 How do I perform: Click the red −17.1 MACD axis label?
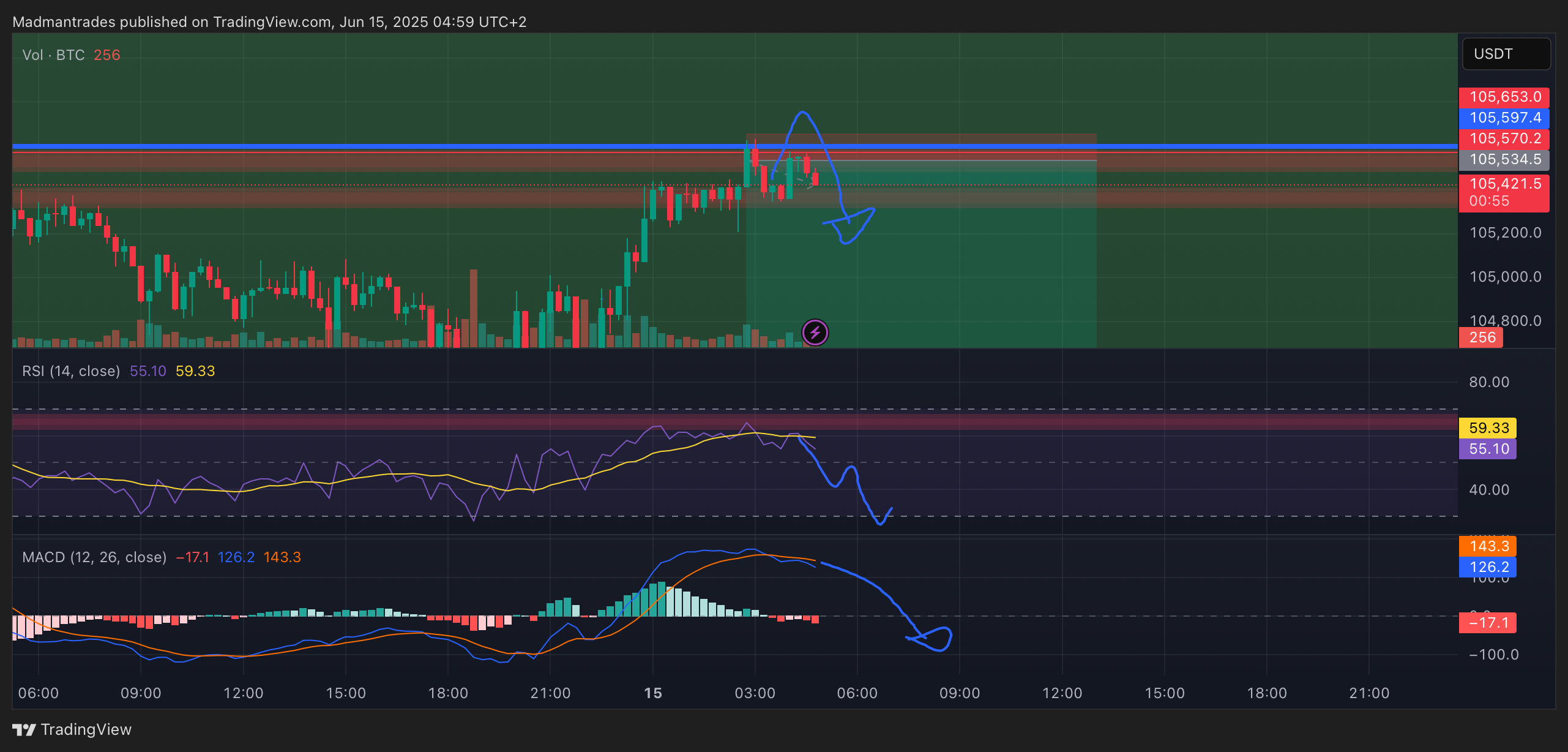click(1488, 623)
